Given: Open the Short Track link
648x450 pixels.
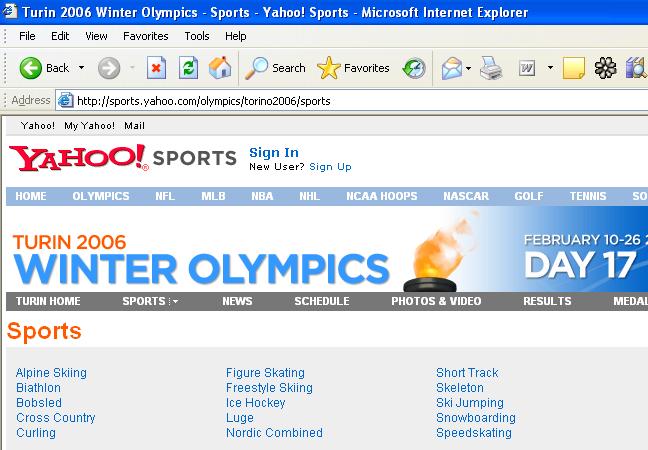Looking at the screenshot, I should point(467,373).
